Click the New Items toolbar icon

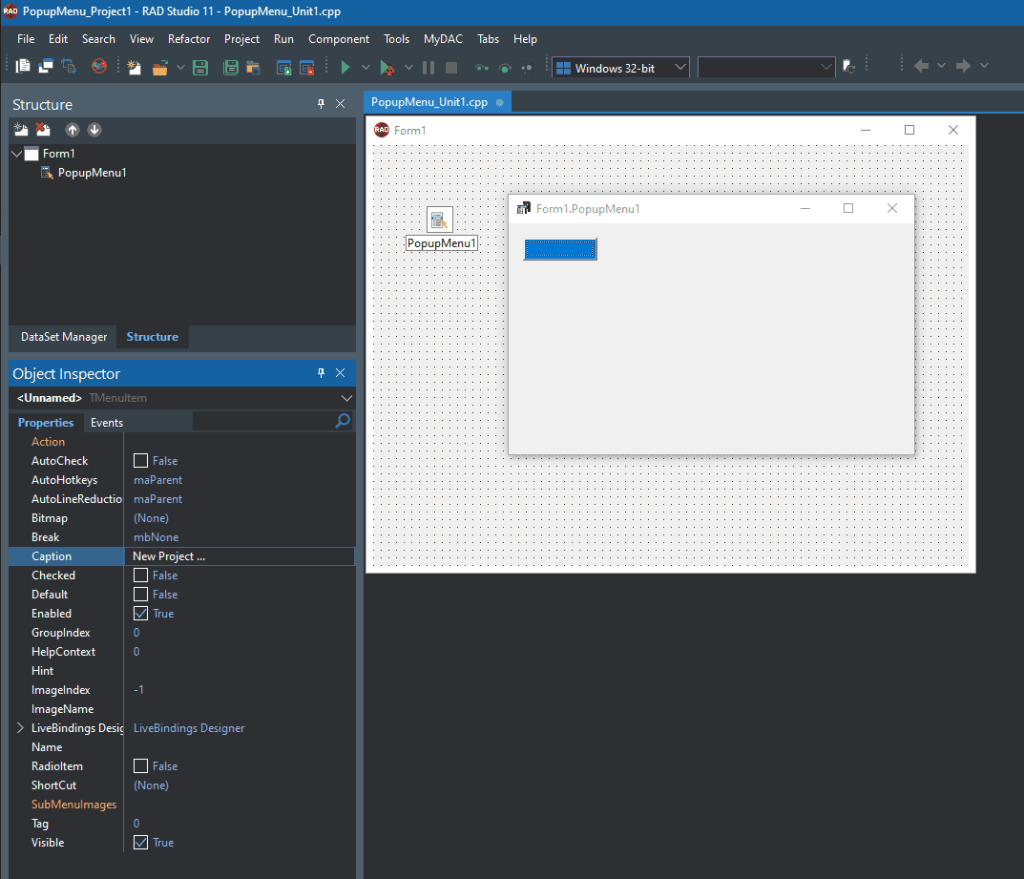134,67
